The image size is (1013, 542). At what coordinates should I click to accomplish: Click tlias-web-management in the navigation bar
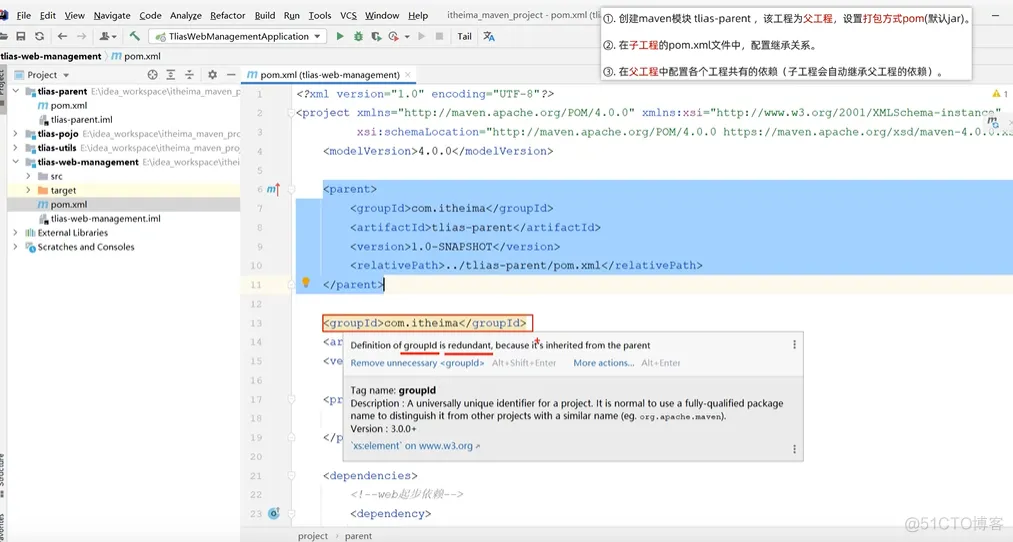(x=51, y=56)
